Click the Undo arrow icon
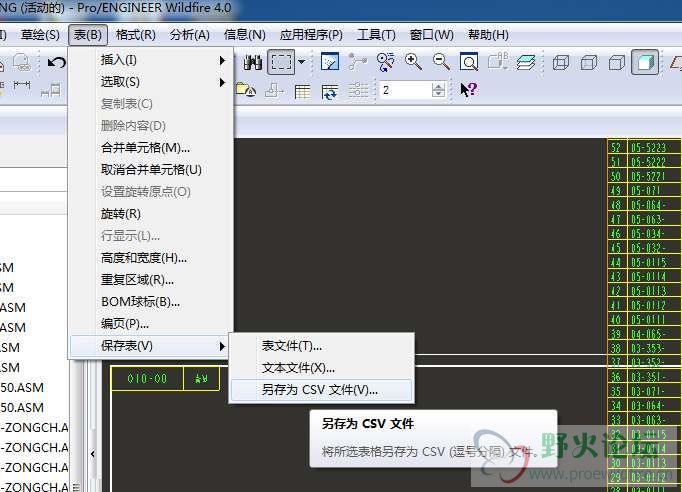 pyautogui.click(x=57, y=63)
